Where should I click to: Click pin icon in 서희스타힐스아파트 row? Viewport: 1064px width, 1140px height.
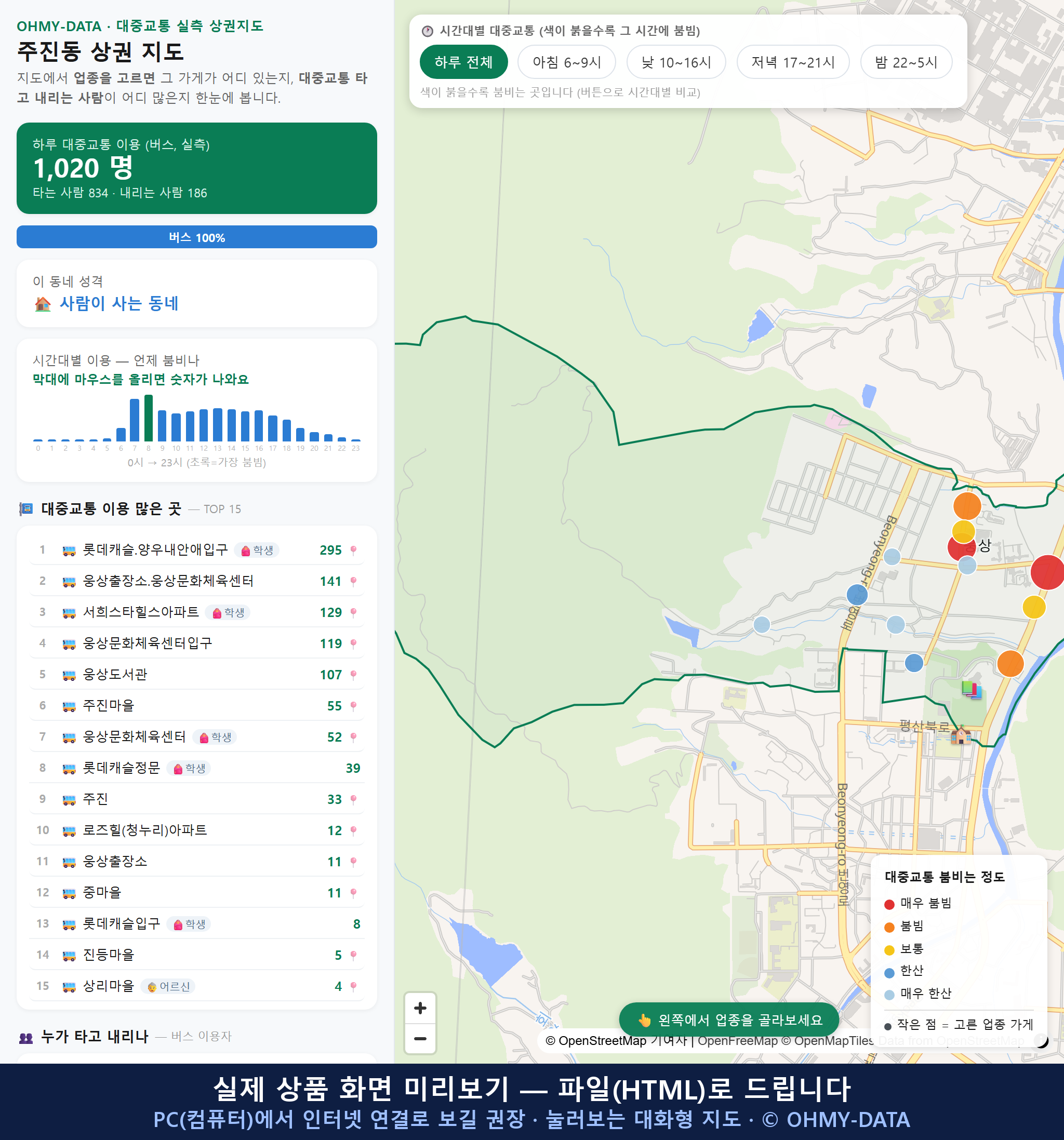pos(353,612)
